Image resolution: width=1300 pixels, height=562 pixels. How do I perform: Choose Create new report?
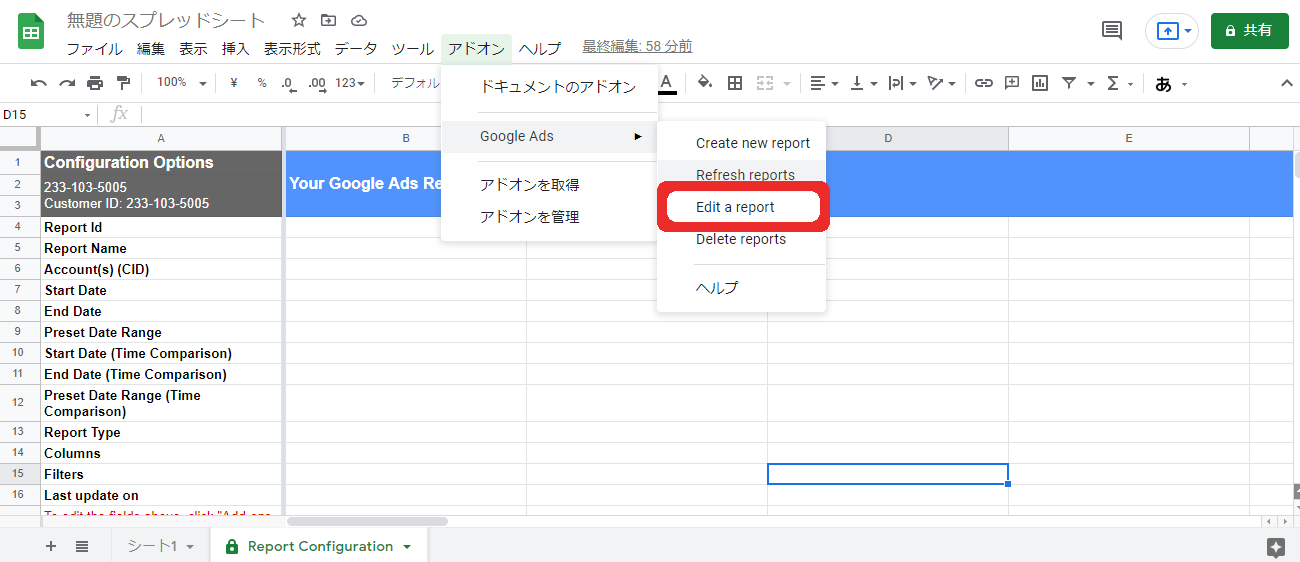point(742,143)
